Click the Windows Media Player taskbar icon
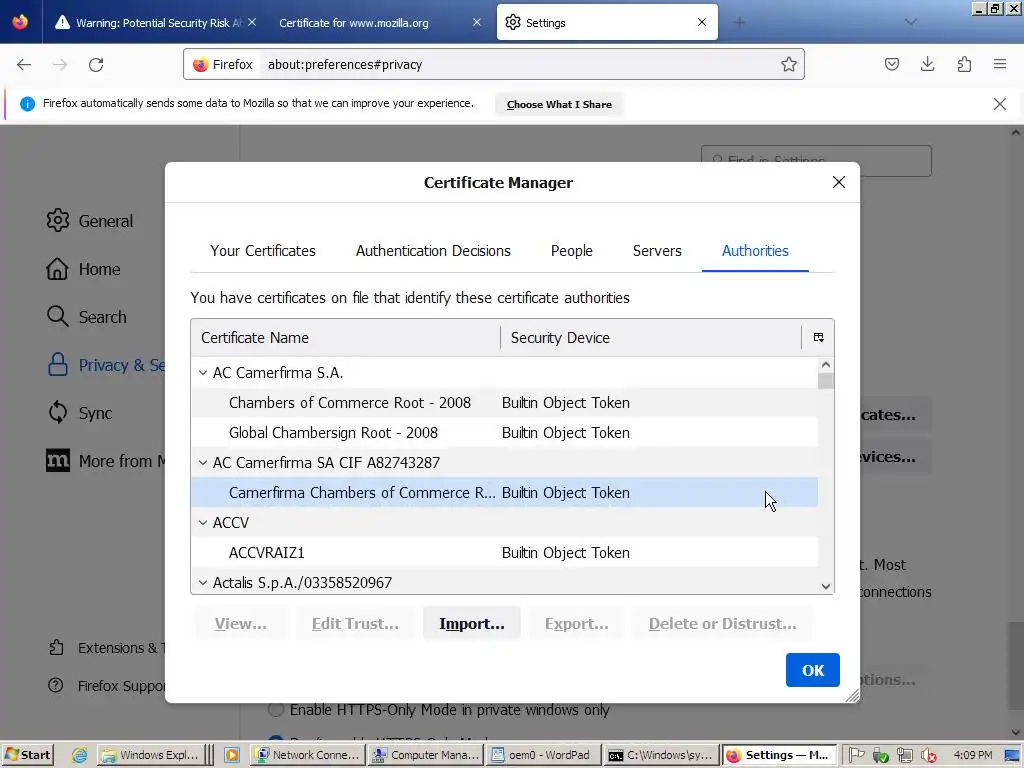Image resolution: width=1024 pixels, height=768 pixels. 232,756
